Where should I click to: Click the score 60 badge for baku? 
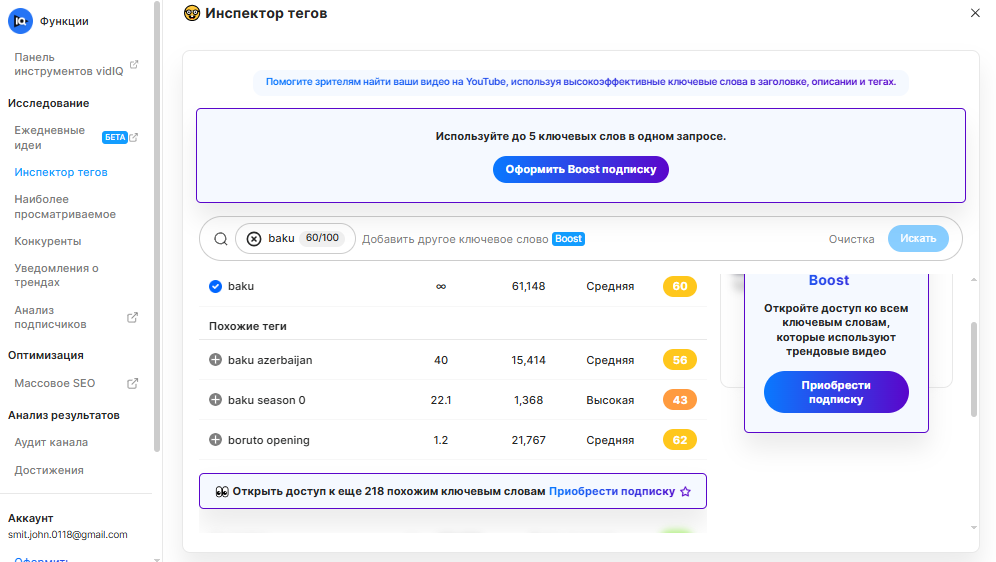coord(680,286)
